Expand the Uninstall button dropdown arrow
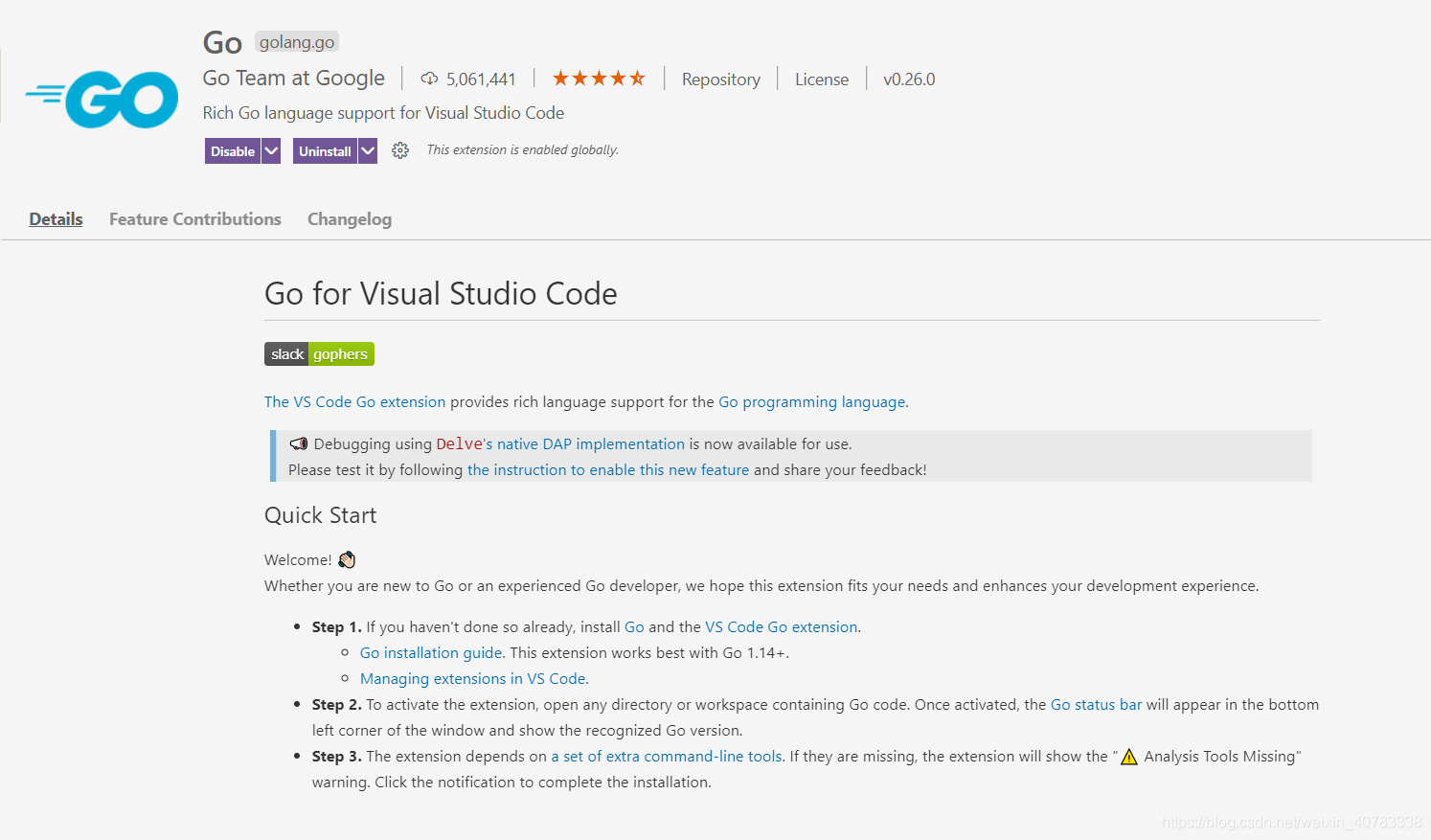The height and width of the screenshot is (840, 1431). click(369, 150)
